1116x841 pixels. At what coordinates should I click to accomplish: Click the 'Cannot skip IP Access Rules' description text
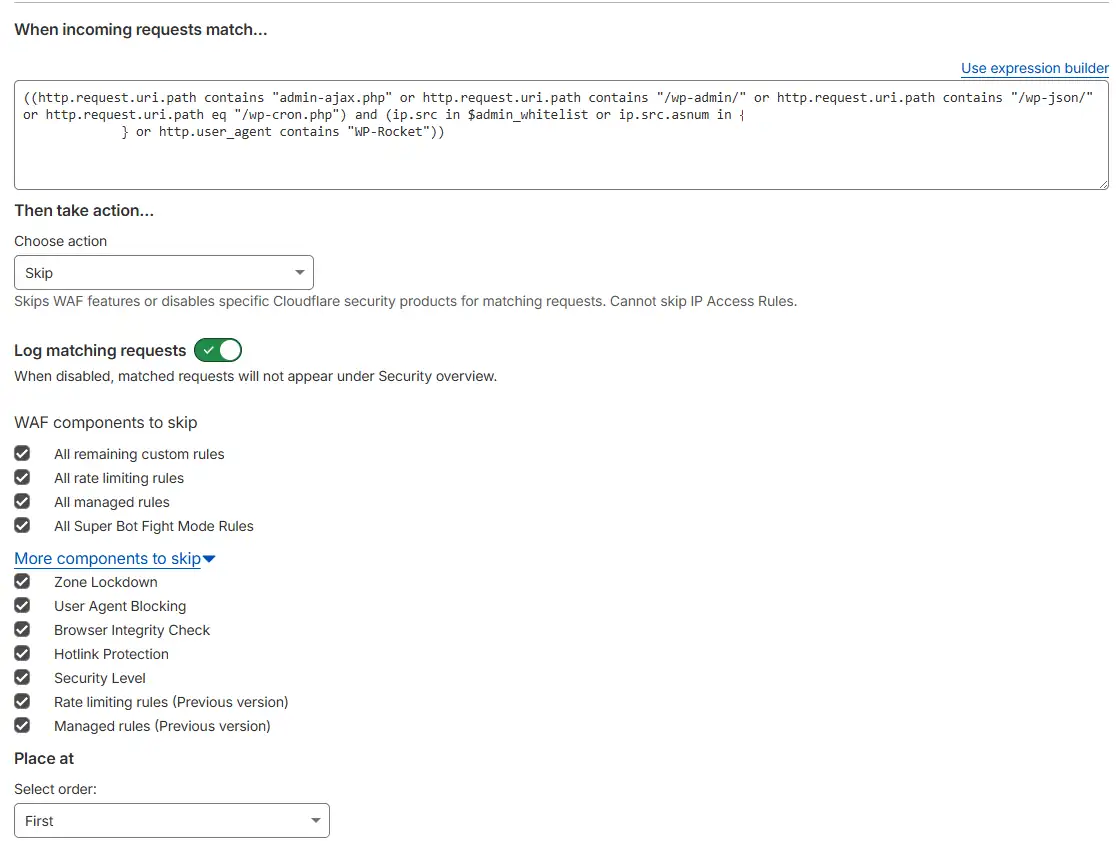coord(703,301)
